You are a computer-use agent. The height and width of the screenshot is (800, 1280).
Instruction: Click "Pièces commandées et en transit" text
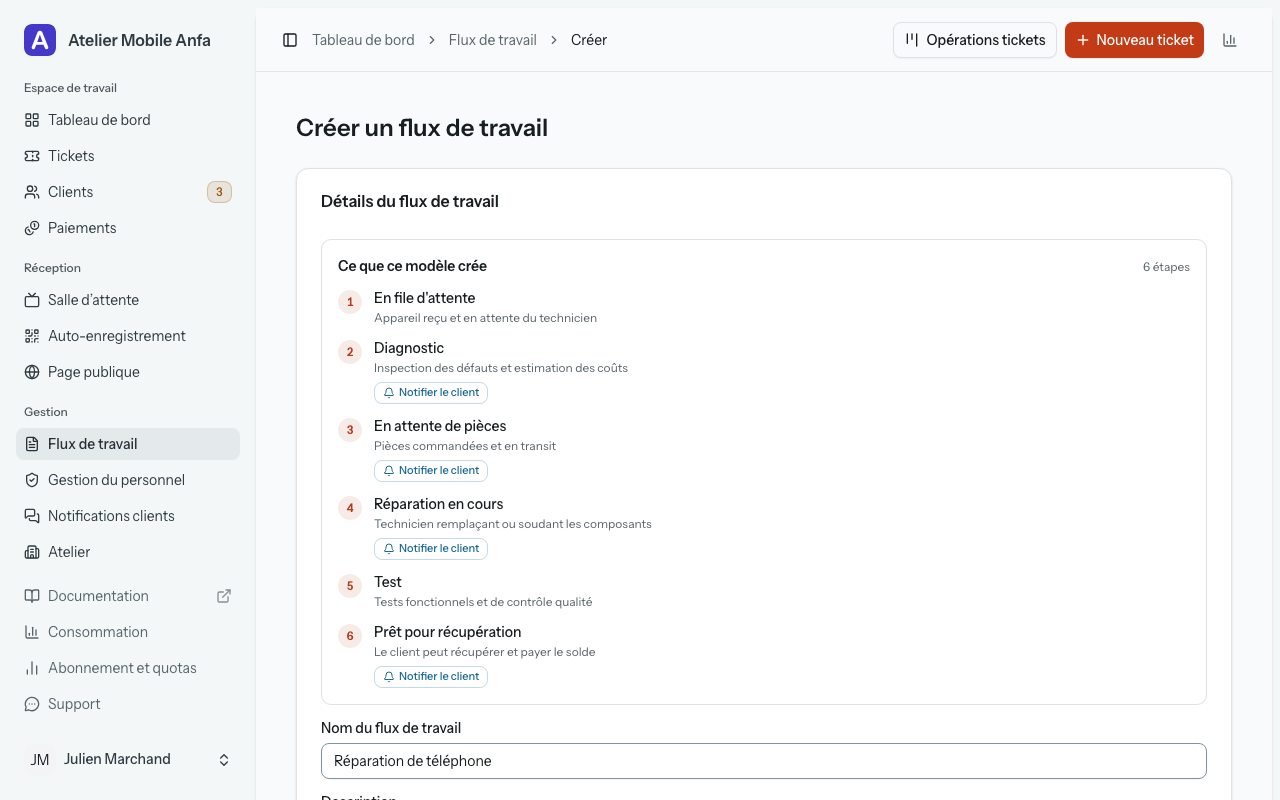coord(465,446)
